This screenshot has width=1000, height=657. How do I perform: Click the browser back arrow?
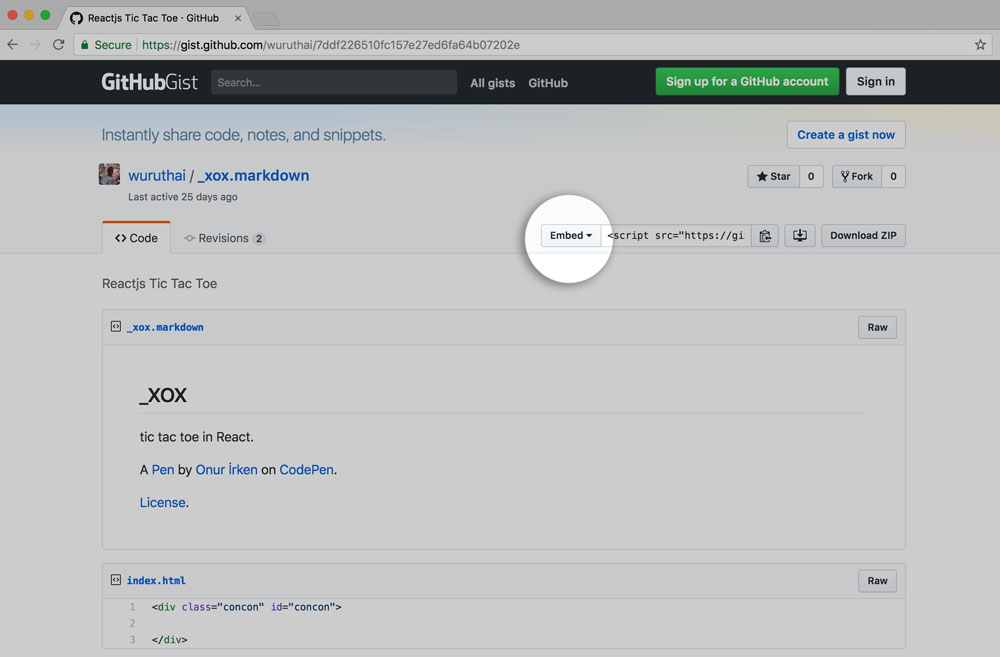pos(12,45)
